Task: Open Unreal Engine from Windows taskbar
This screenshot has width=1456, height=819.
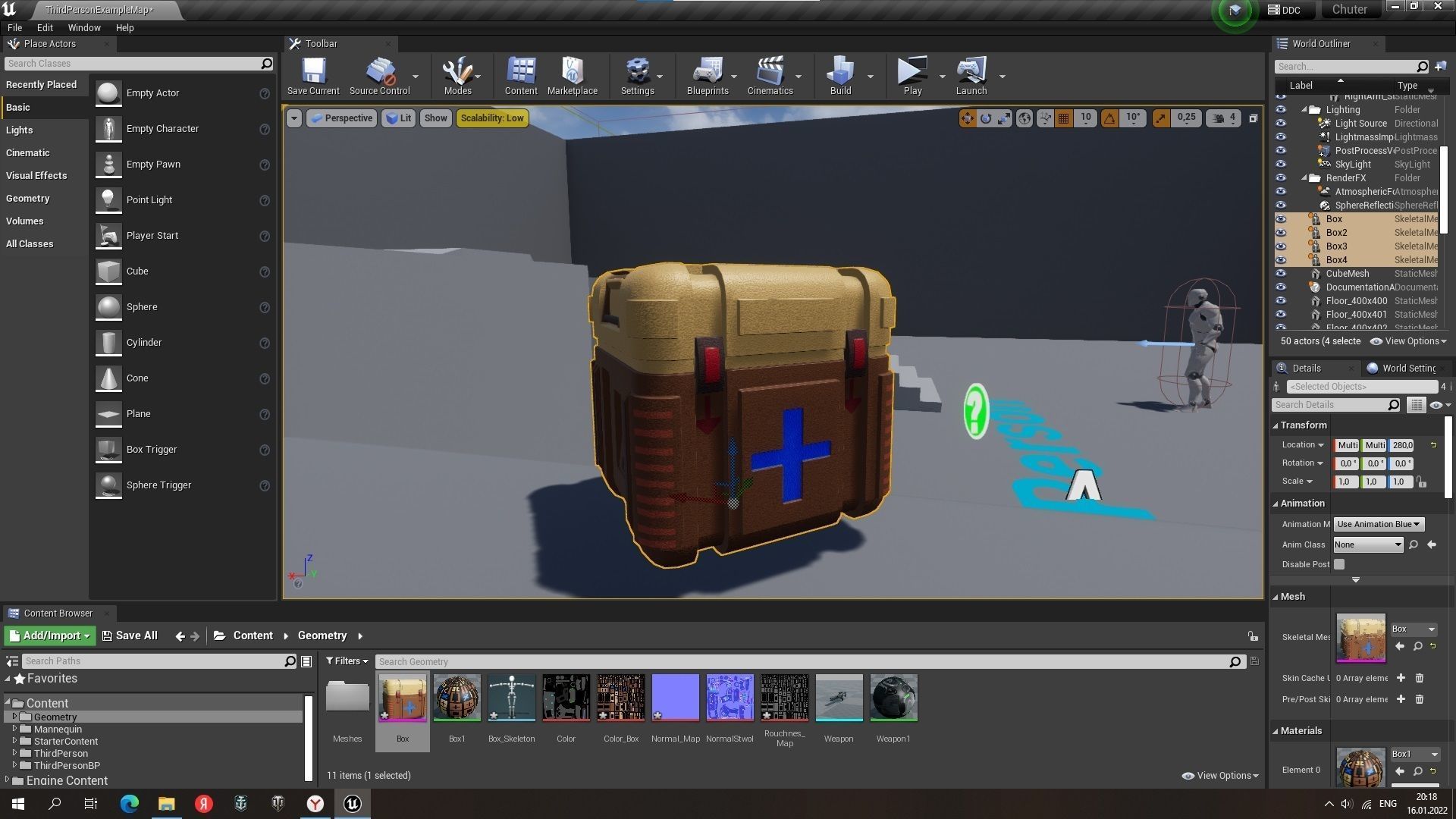Action: (x=352, y=804)
